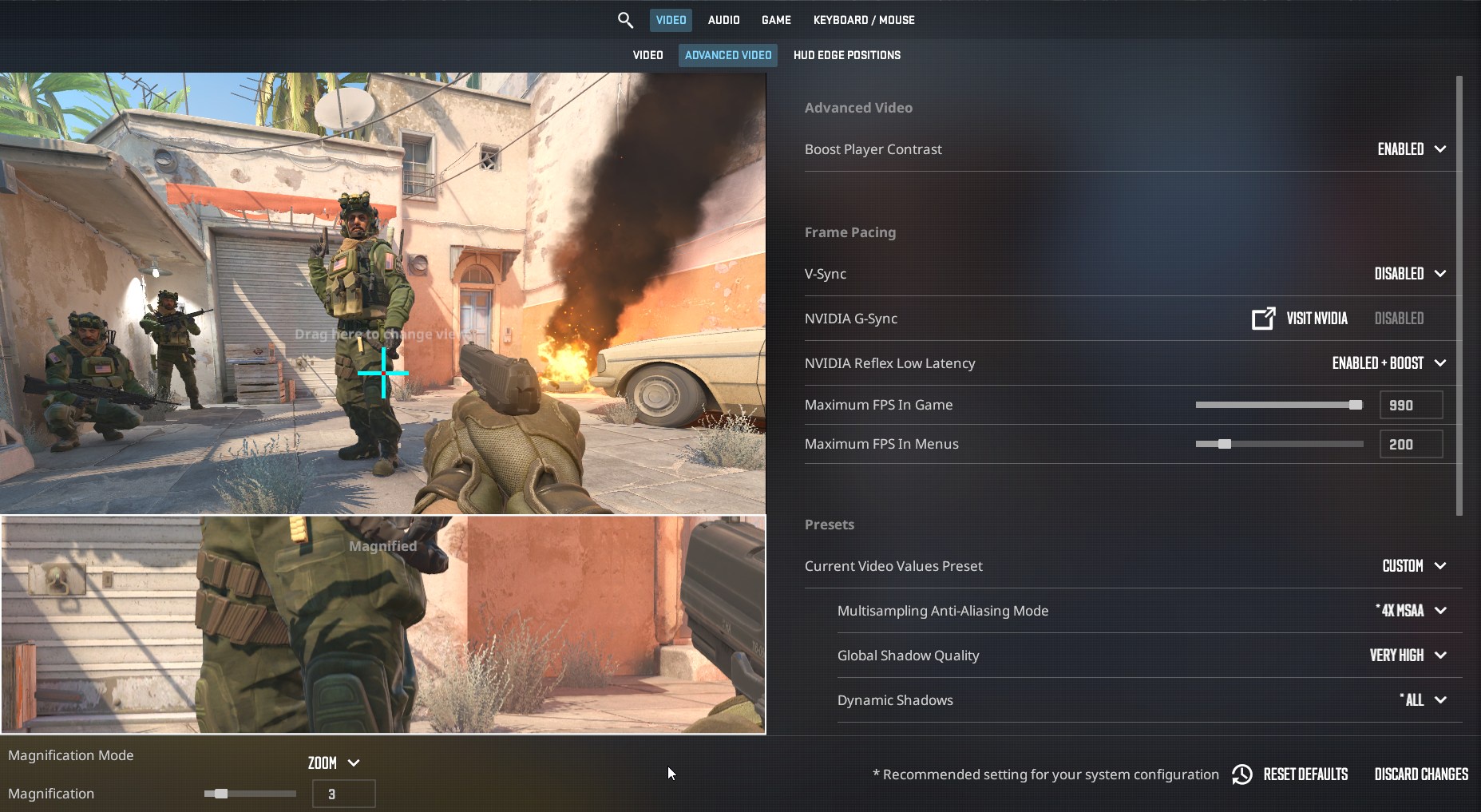This screenshot has width=1481, height=812.
Task: Switch to the HUD Edge Positions tab
Action: [x=846, y=55]
